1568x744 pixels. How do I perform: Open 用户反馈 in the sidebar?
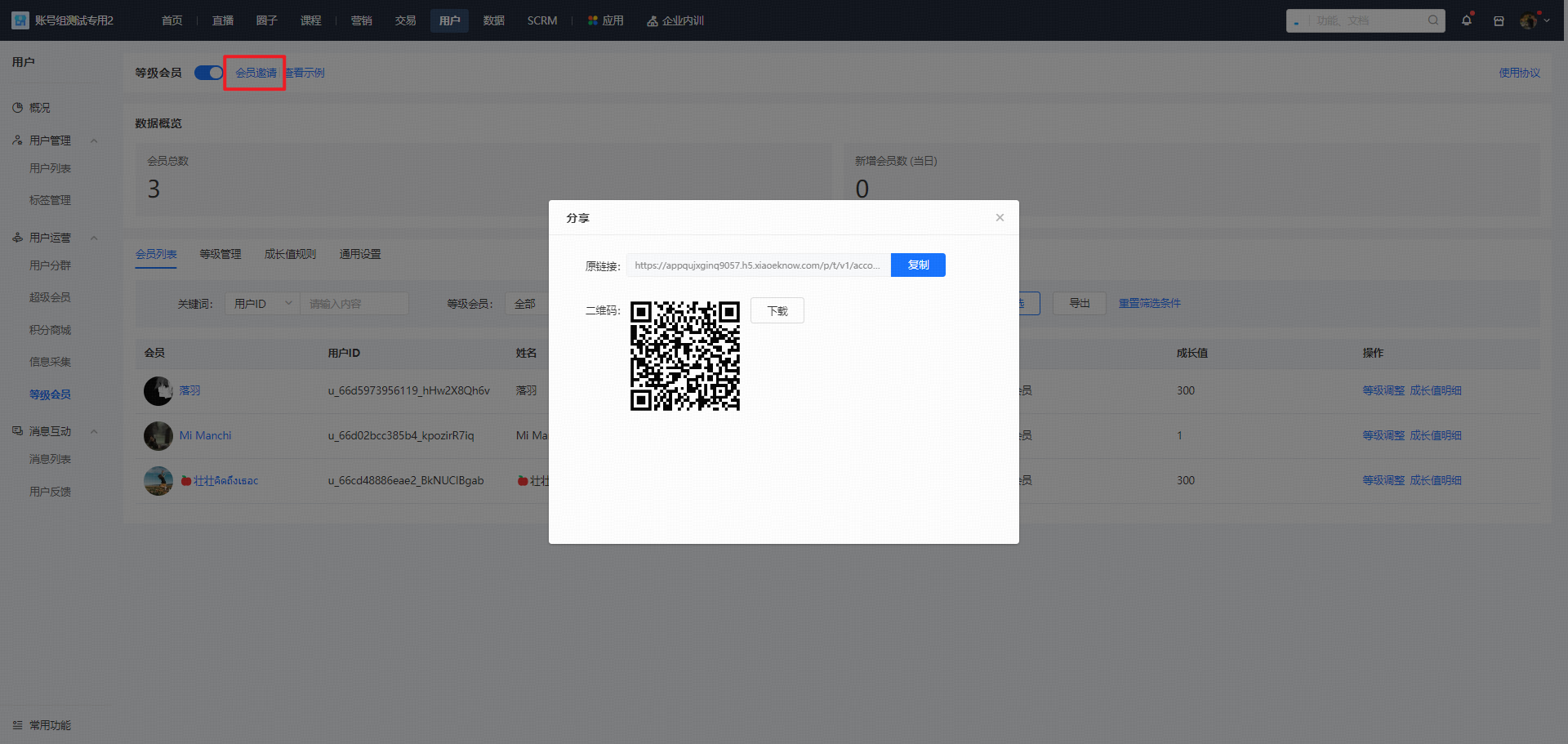[x=51, y=492]
